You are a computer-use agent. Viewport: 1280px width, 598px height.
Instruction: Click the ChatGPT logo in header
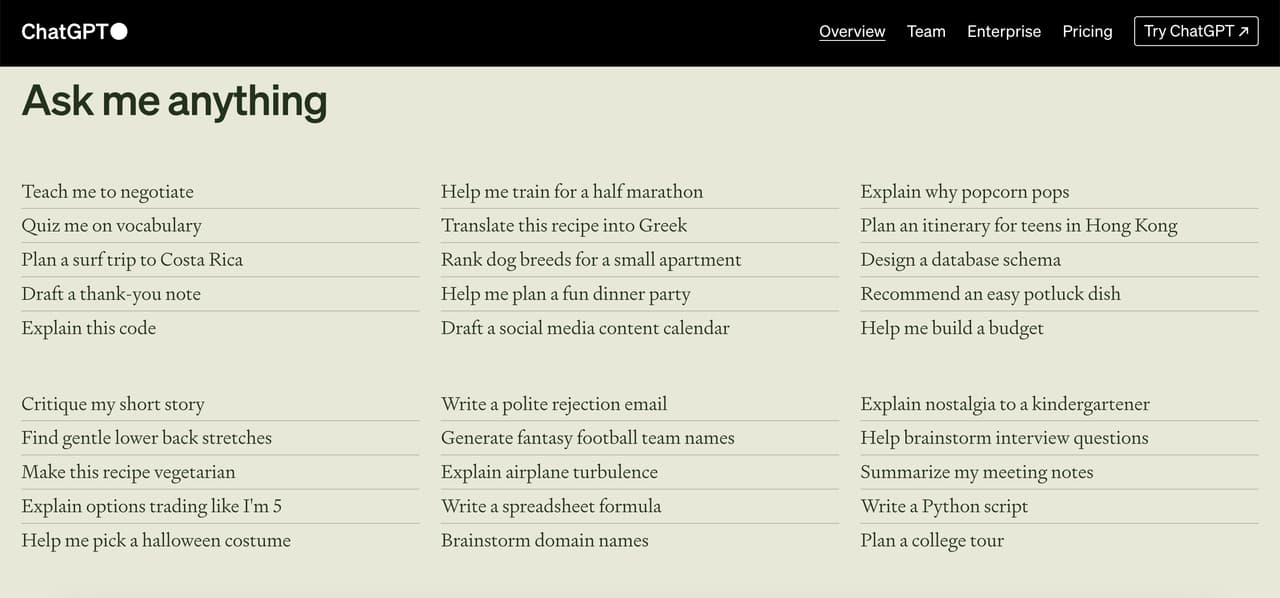point(75,31)
